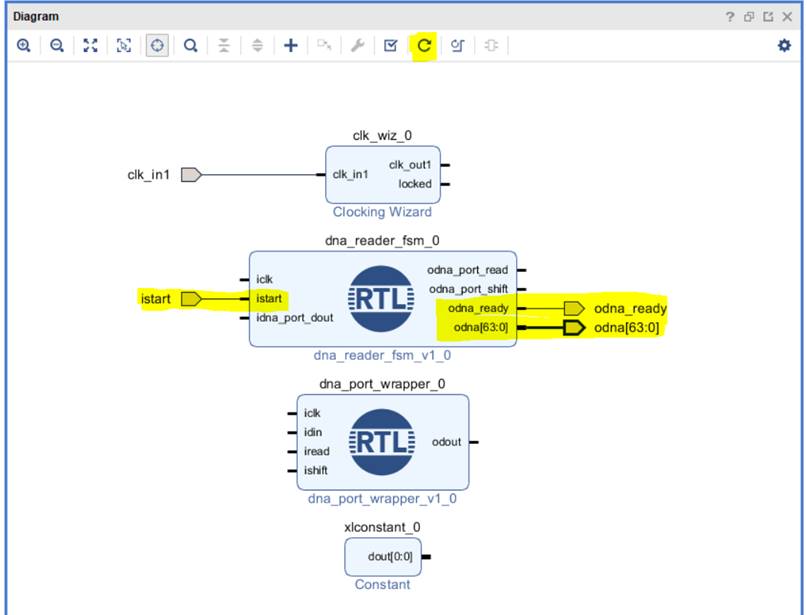Click idna_port_dout pin on dna_reader_fsm_0

coord(293,318)
